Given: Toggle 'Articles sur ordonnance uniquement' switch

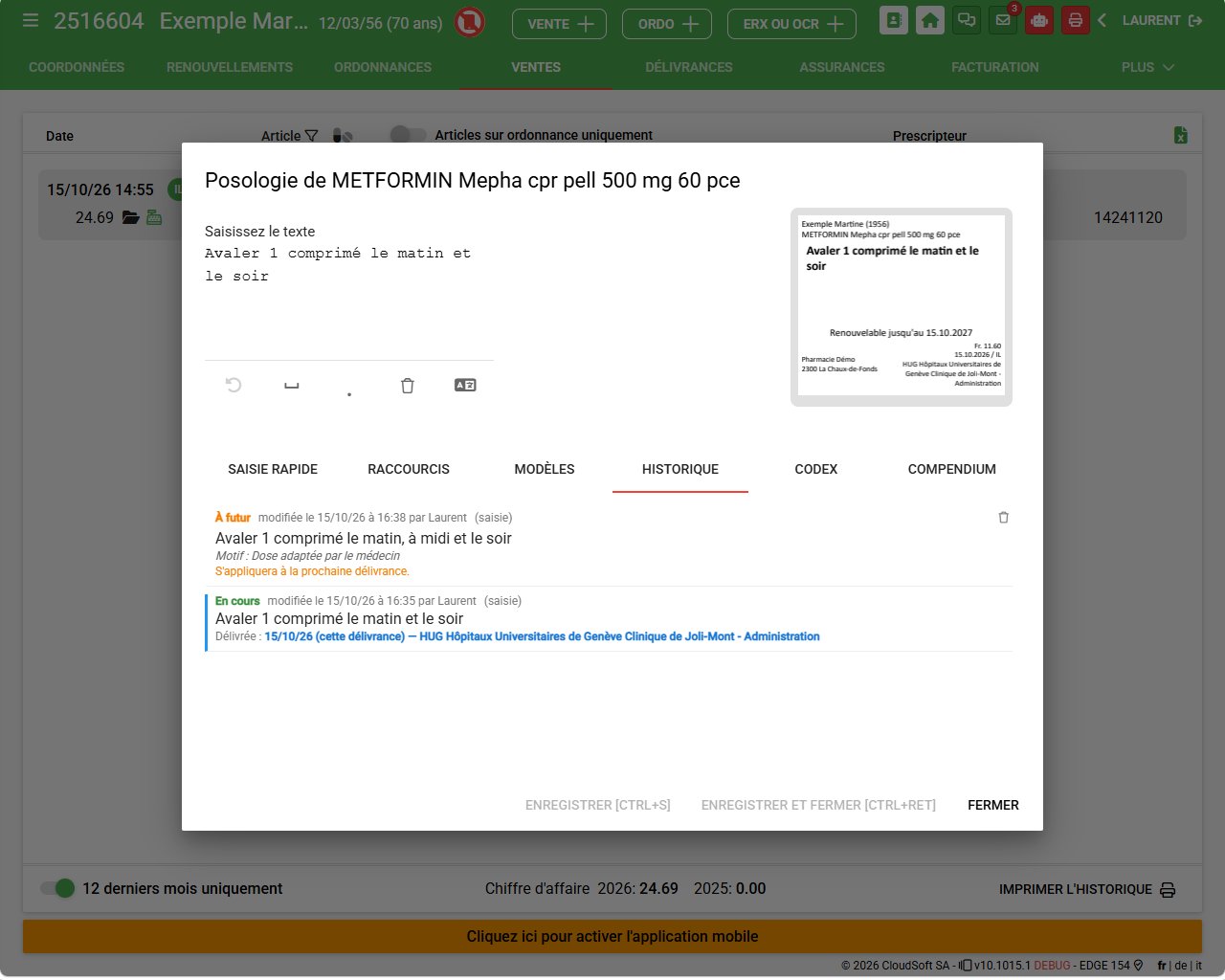Looking at the screenshot, I should coord(409,135).
